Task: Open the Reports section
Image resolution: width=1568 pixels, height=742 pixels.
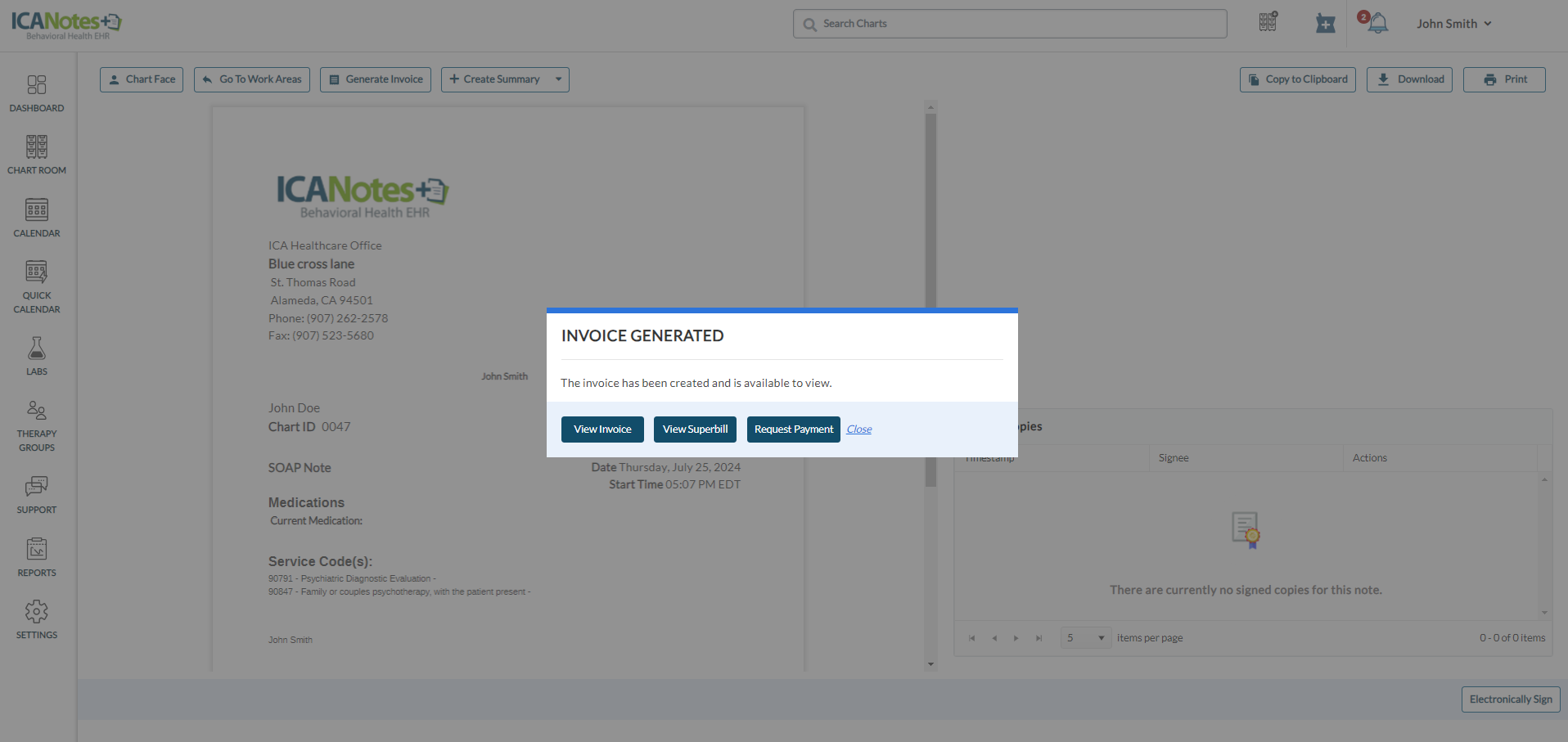Action: coord(37,557)
